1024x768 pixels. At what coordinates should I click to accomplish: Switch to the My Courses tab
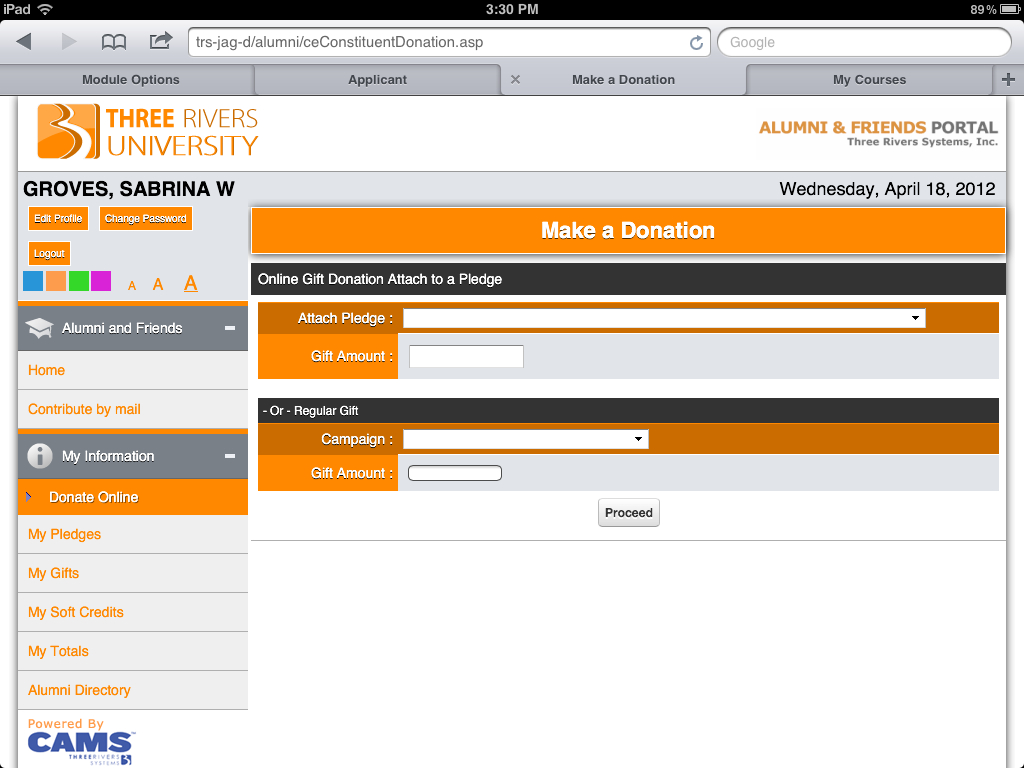[869, 80]
